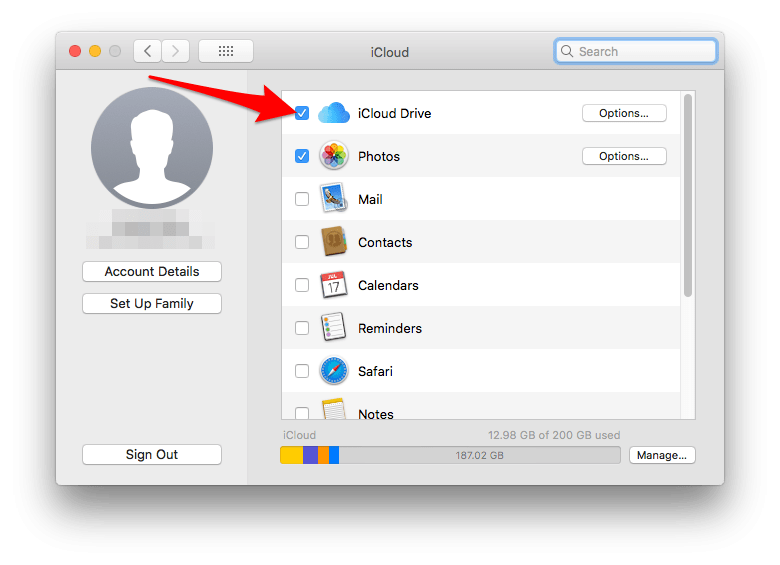Screen dimensions: 780x565
Task: Enable the Notes checkbox
Action: (301, 413)
